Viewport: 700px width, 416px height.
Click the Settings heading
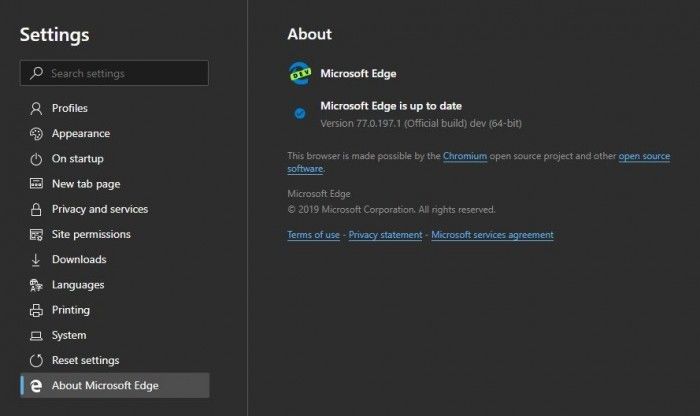click(54, 35)
